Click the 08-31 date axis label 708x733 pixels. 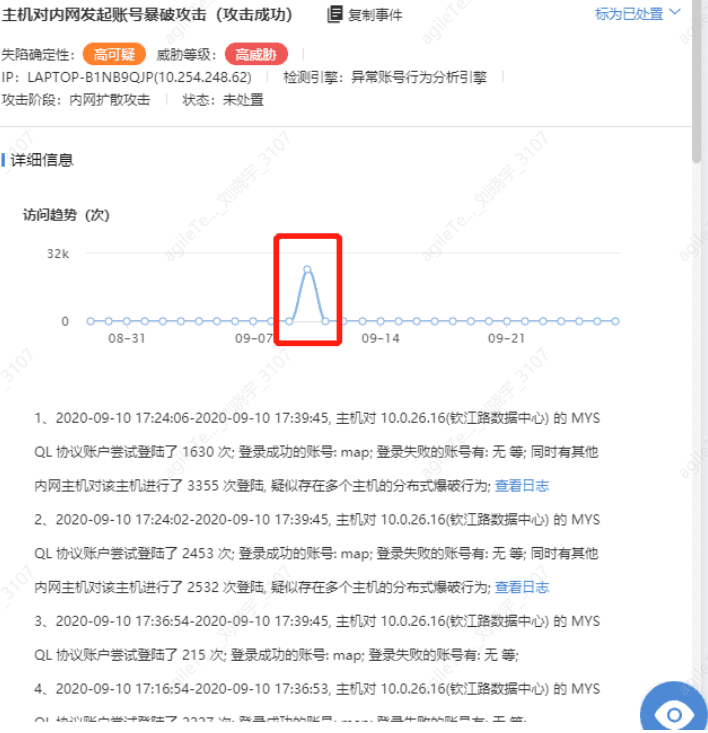127,338
